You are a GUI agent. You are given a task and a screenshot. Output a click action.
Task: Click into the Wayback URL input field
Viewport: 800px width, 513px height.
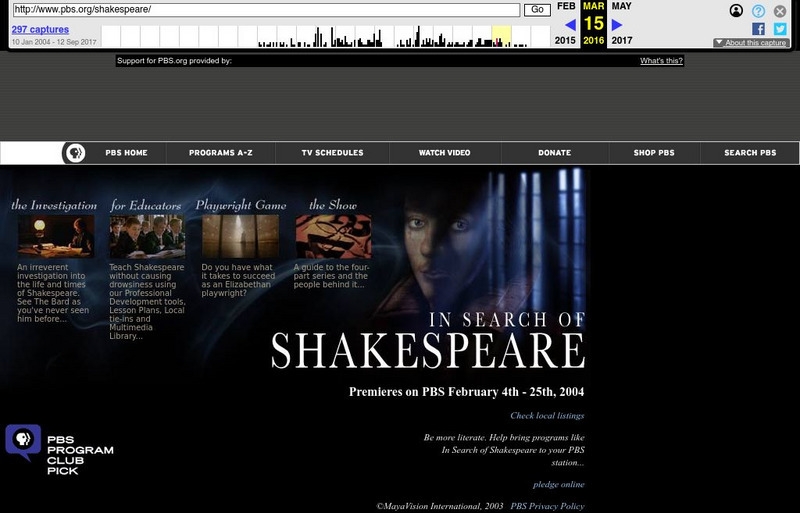click(x=266, y=10)
